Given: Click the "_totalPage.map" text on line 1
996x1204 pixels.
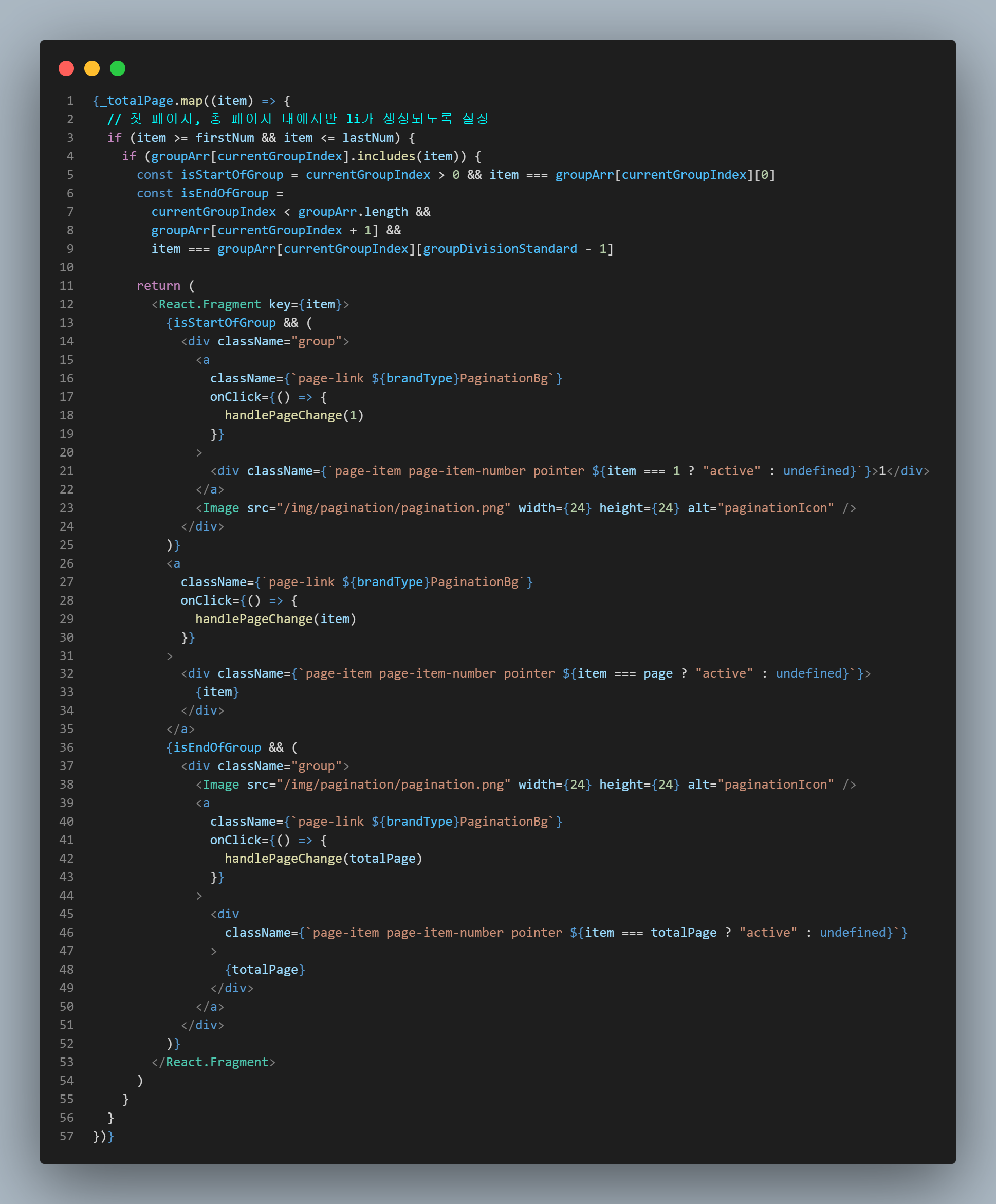Looking at the screenshot, I should click(x=151, y=101).
